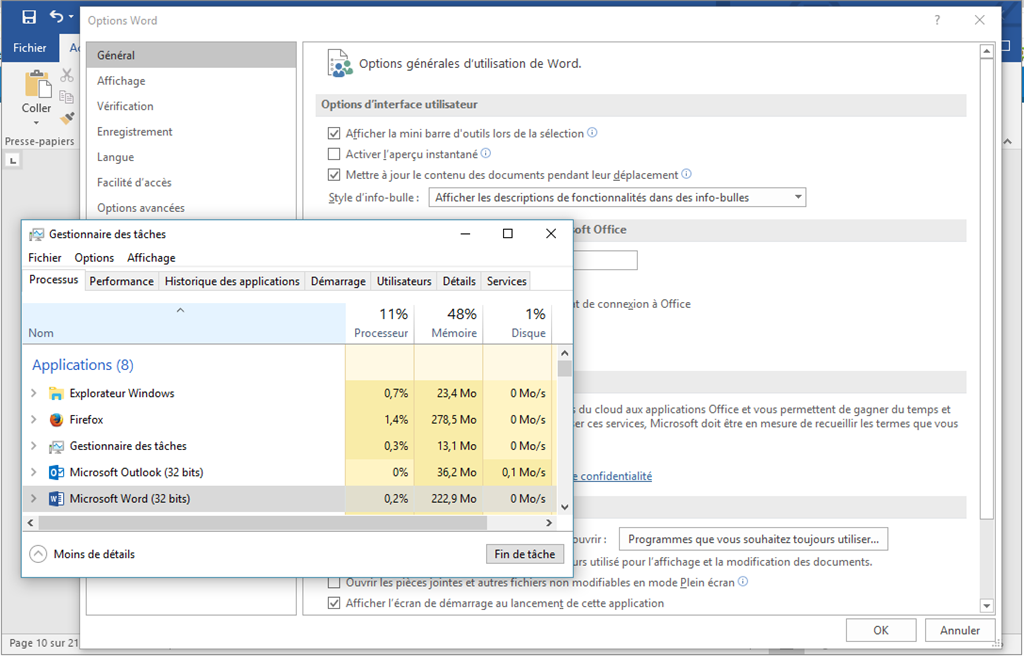The height and width of the screenshot is (656, 1024).
Task: Click the Microsoft Outlook process icon
Action: tap(56, 472)
